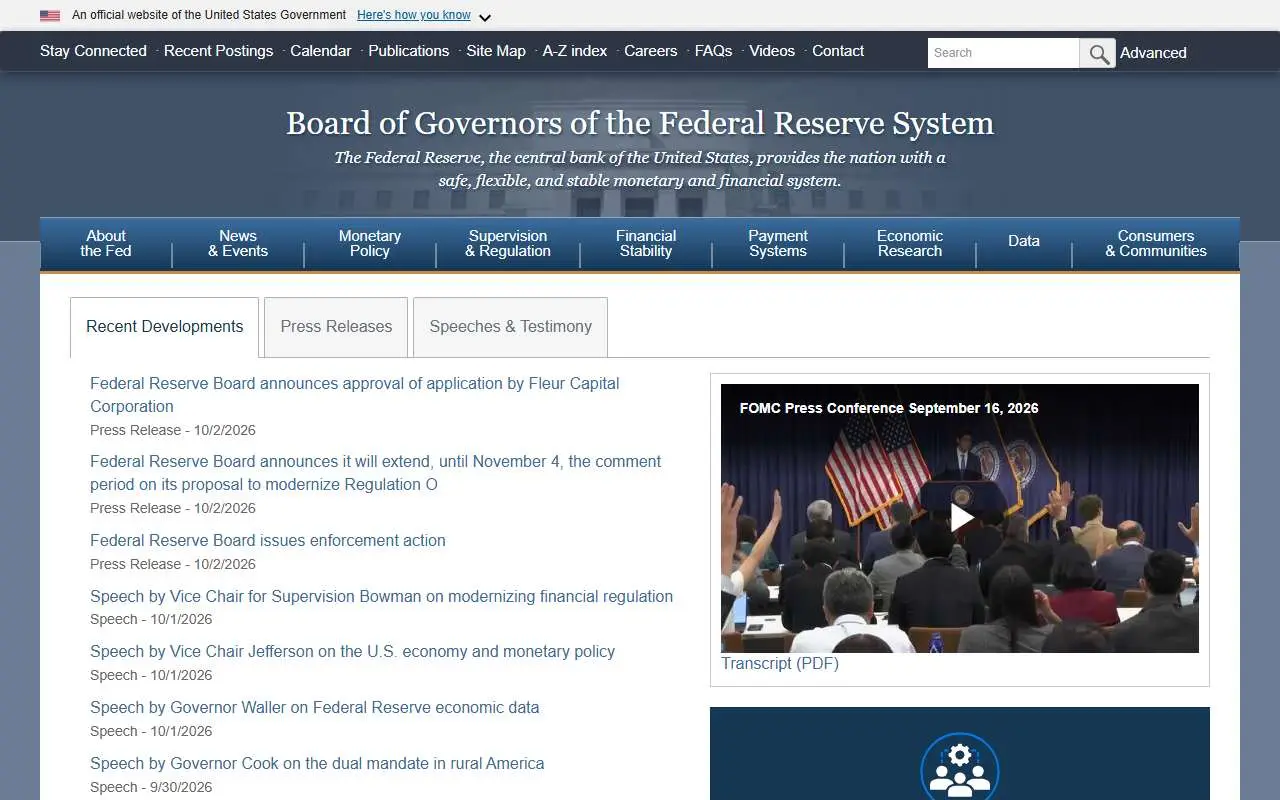Open the FAQs link

(713, 51)
